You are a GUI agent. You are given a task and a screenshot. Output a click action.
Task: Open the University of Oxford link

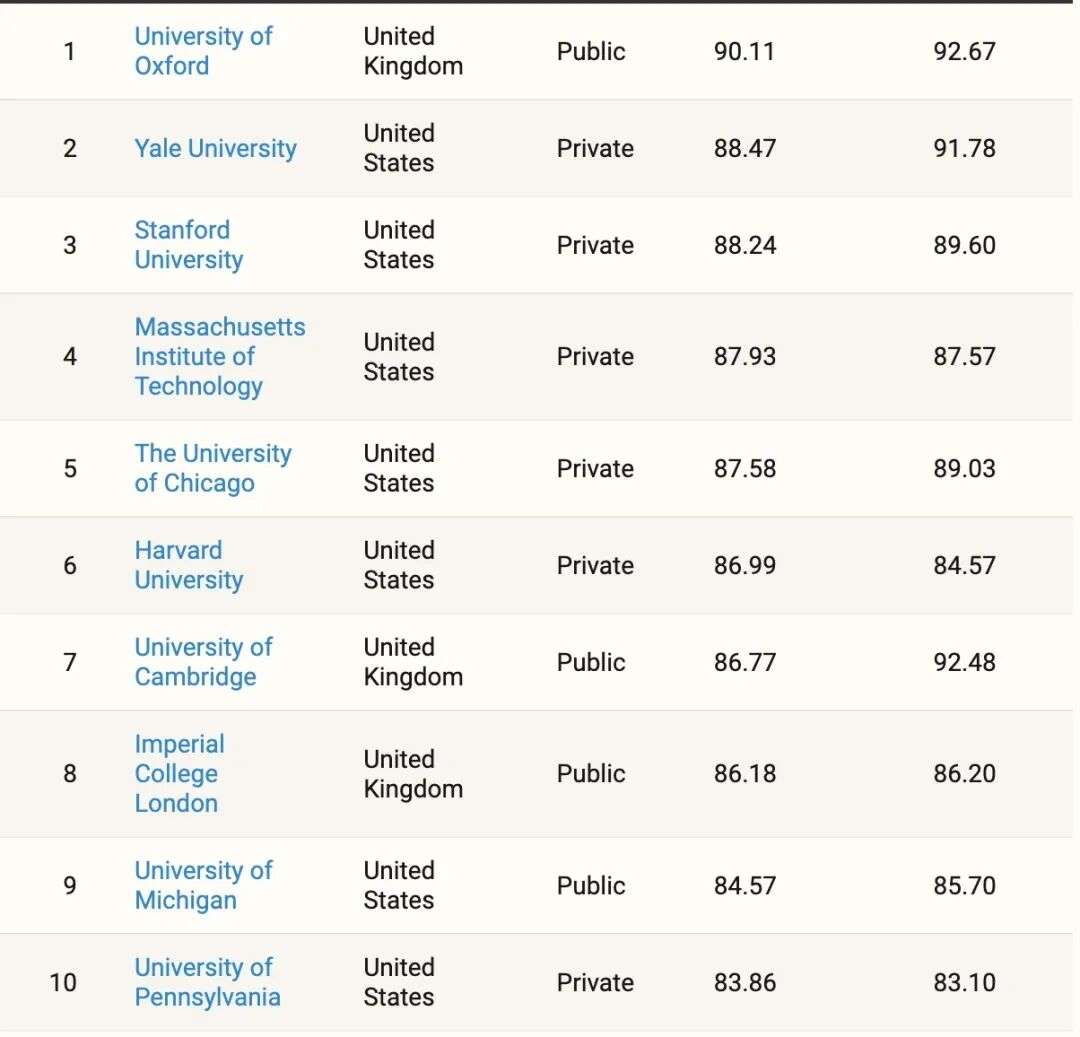(203, 51)
